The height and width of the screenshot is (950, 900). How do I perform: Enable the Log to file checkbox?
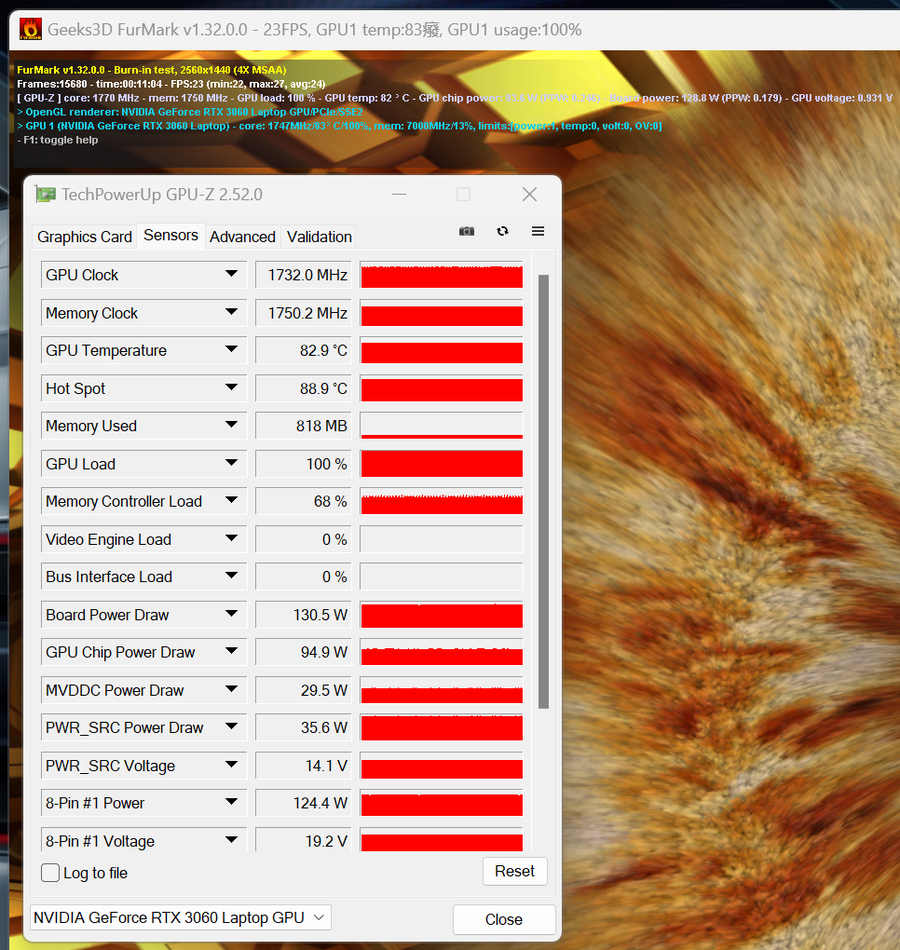click(x=50, y=872)
